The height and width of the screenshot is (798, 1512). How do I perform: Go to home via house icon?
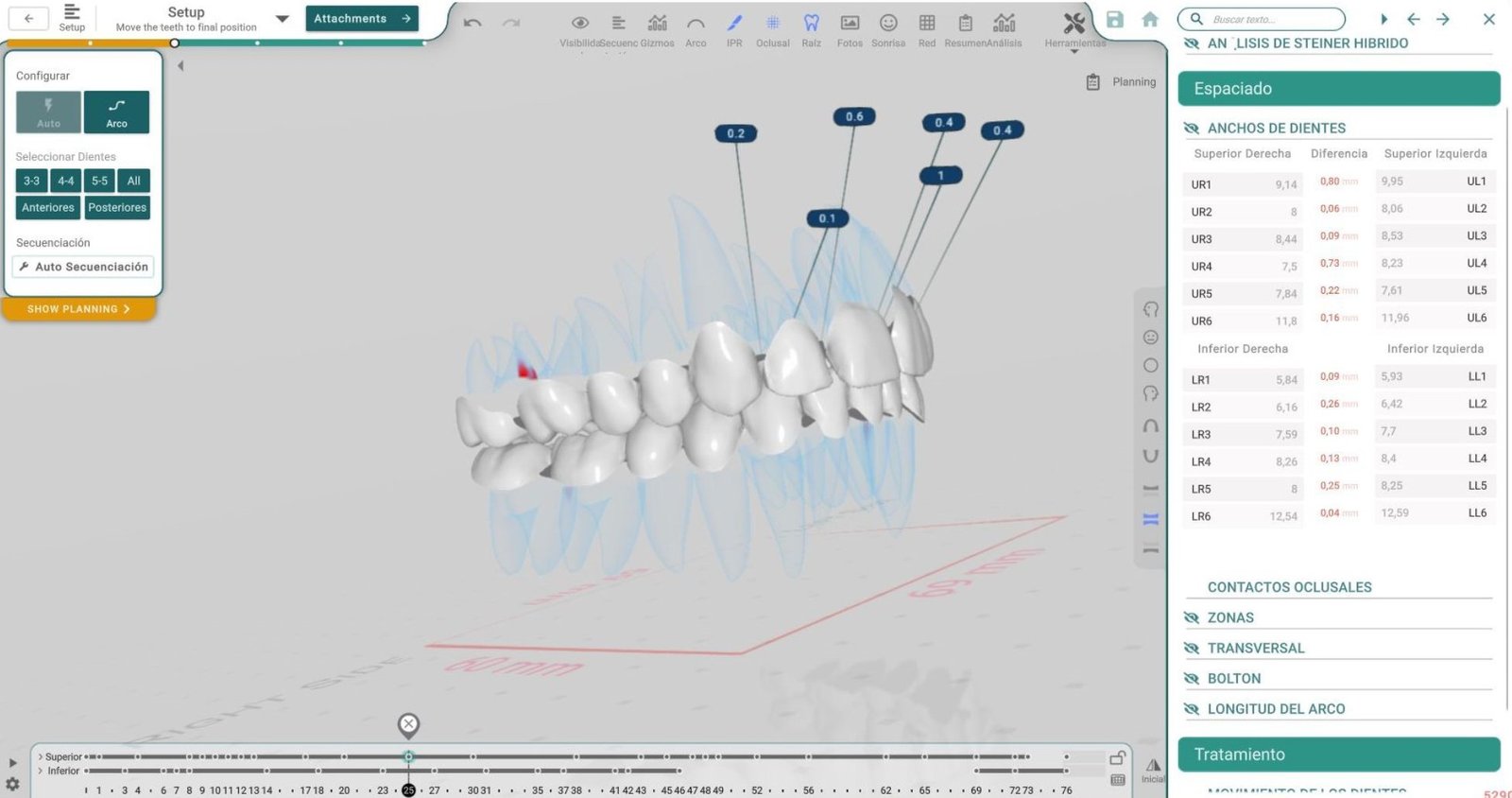click(1150, 20)
